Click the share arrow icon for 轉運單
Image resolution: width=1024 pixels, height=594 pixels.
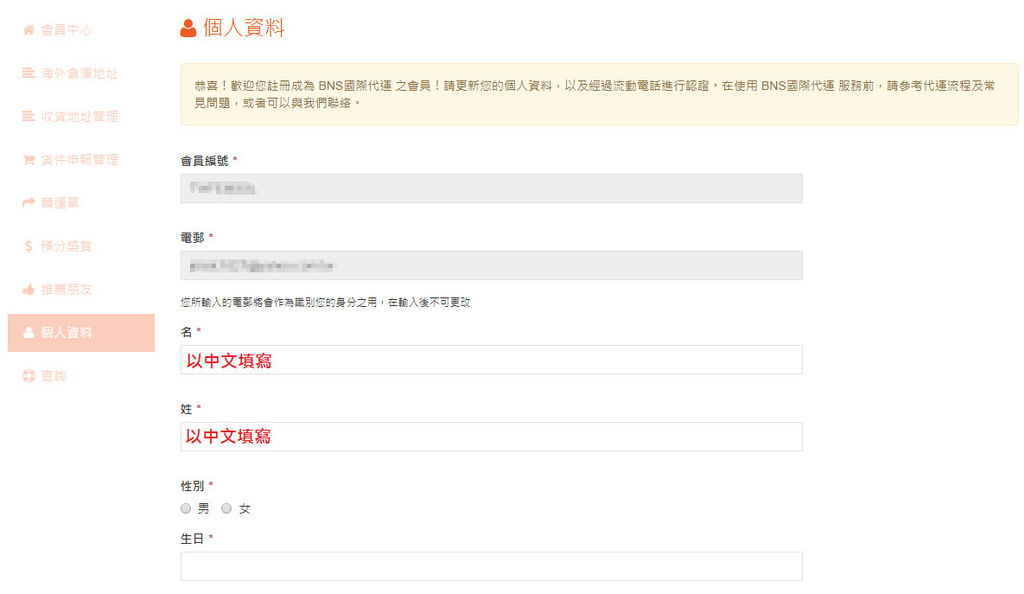pyautogui.click(x=28, y=203)
